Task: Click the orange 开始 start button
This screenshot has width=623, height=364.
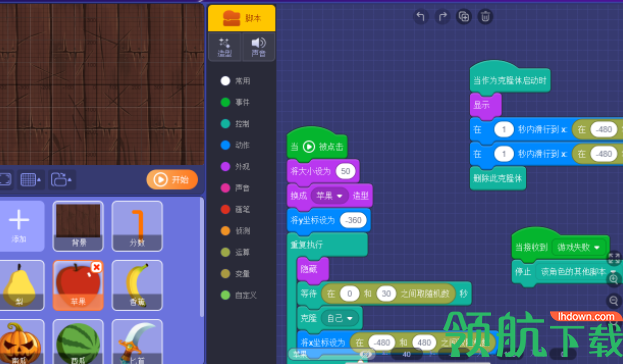Action: 172,180
